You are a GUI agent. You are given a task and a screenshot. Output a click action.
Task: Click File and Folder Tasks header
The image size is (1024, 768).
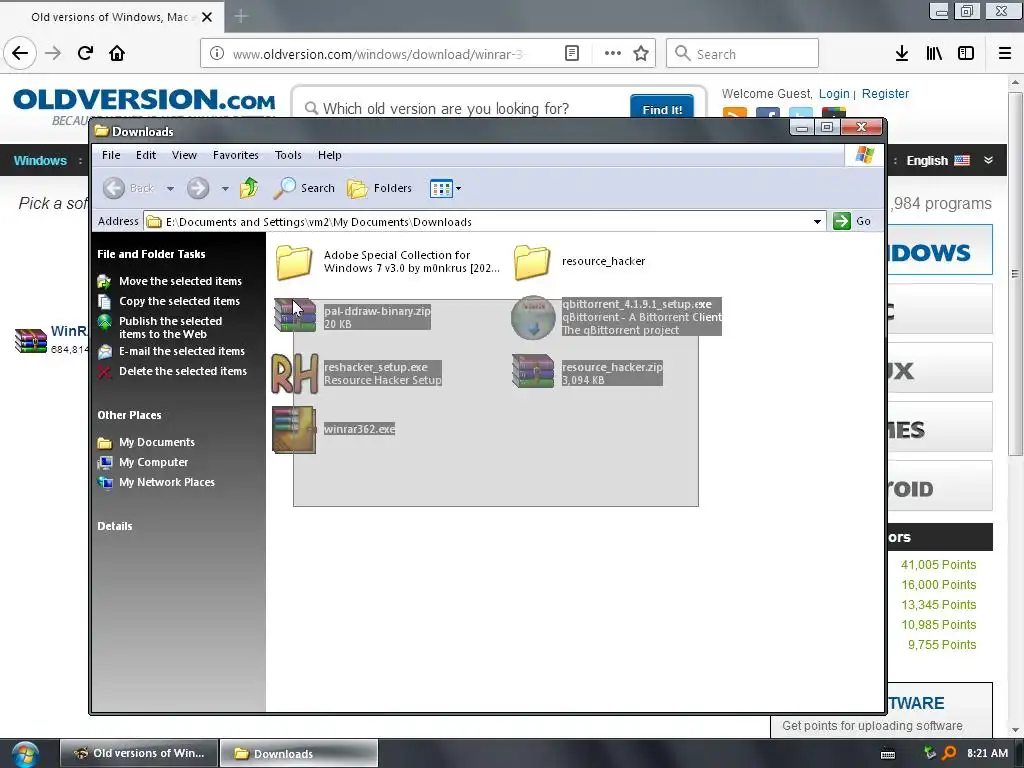[x=152, y=255]
